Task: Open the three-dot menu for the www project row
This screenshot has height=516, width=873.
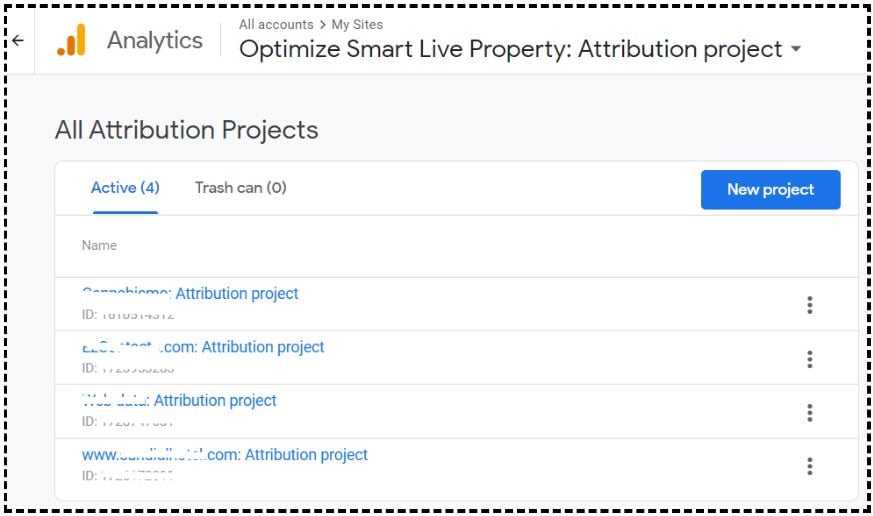Action: [x=810, y=466]
